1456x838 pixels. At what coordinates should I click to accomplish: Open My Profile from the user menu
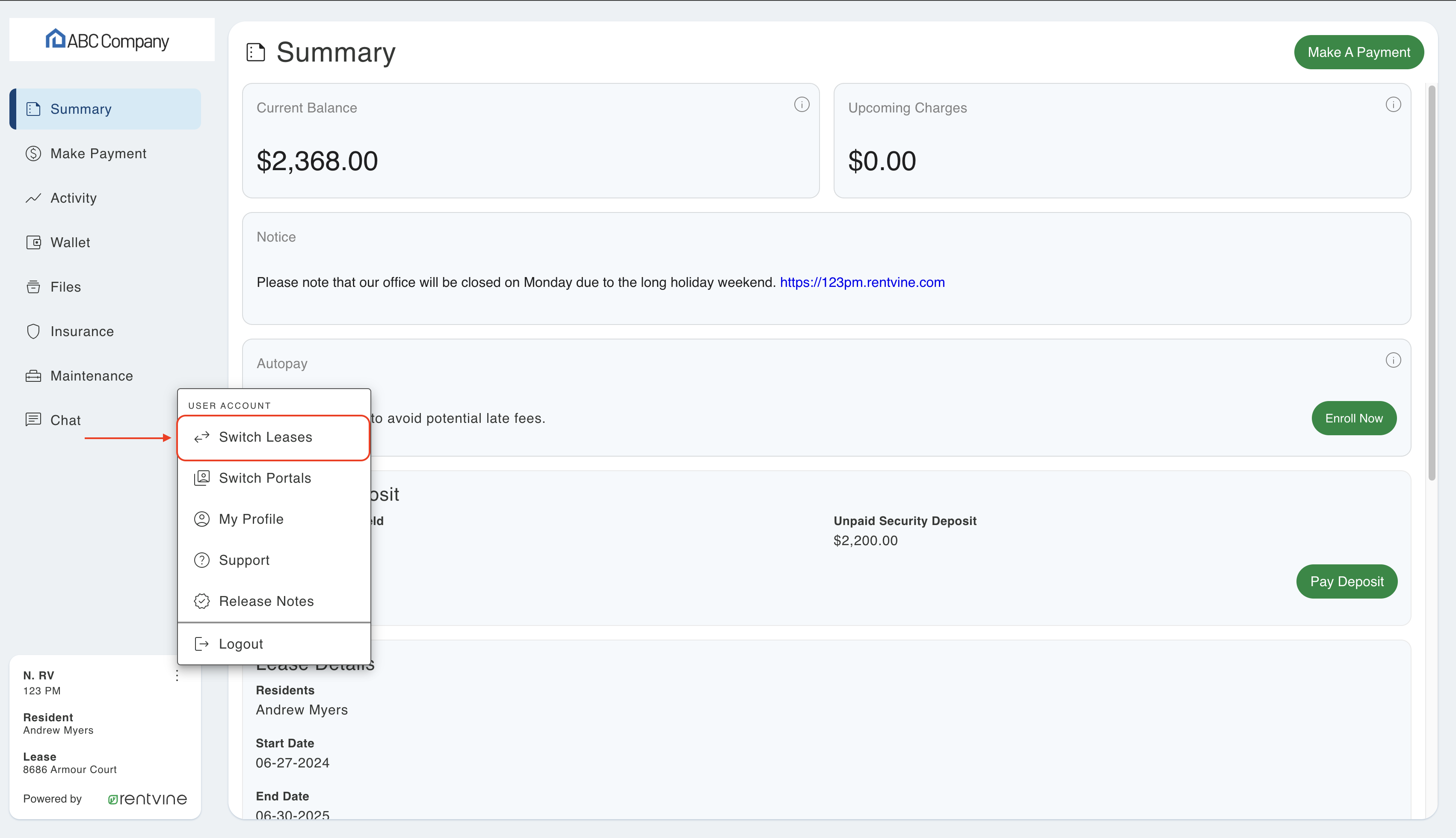pos(251,519)
